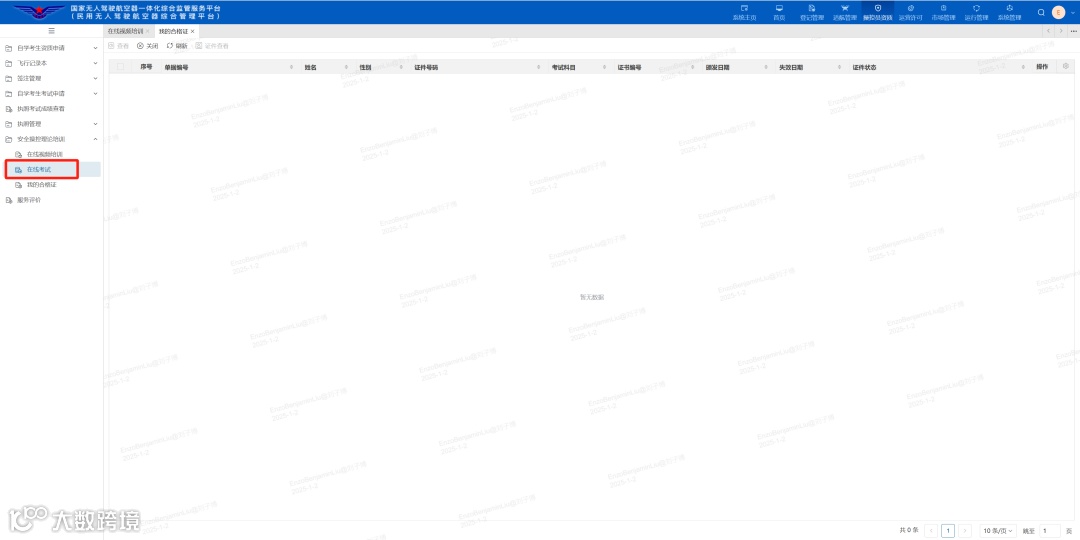Select page 1 in pagination
This screenshot has height=540, width=1080.
[x=948, y=530]
